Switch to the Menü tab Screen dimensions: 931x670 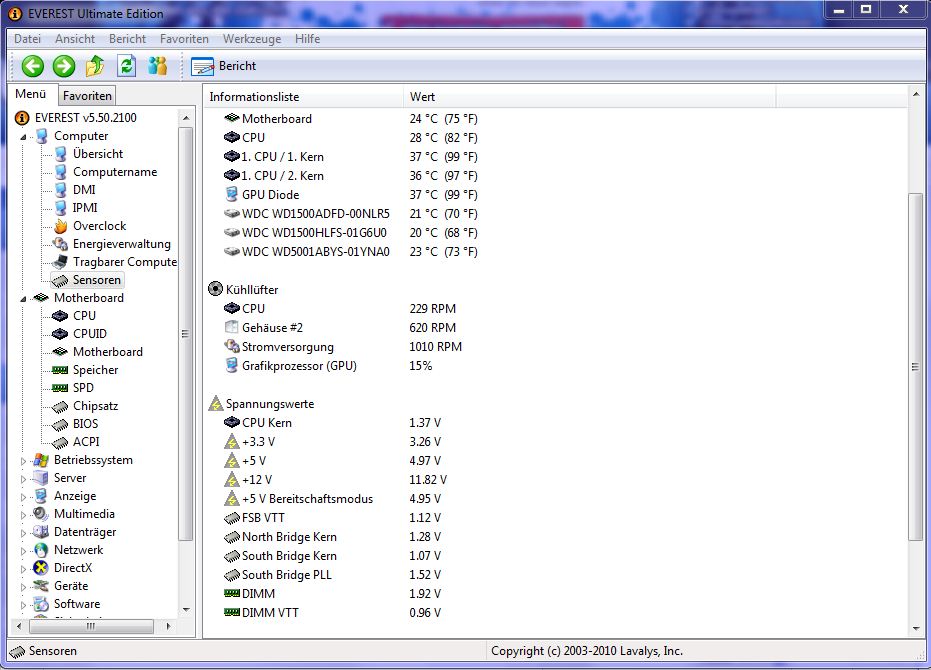31,94
